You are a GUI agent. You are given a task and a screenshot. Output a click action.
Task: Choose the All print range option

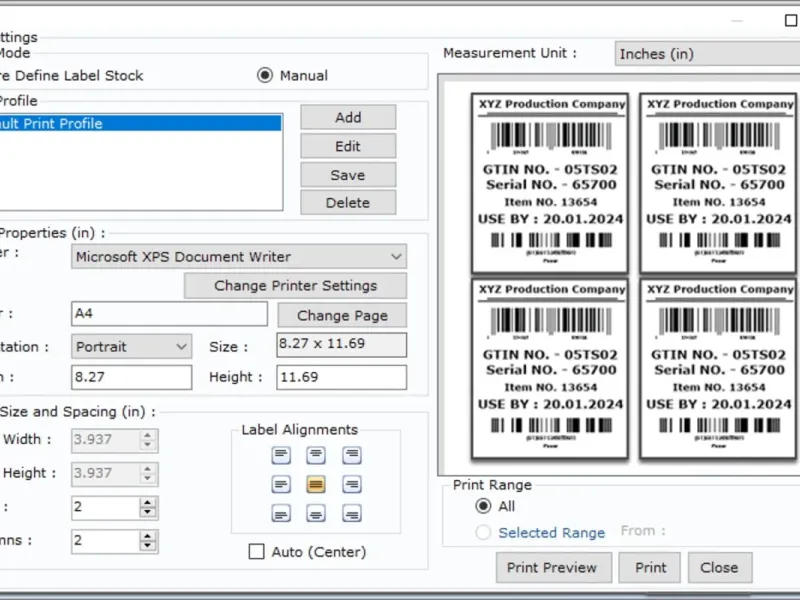pyautogui.click(x=484, y=506)
